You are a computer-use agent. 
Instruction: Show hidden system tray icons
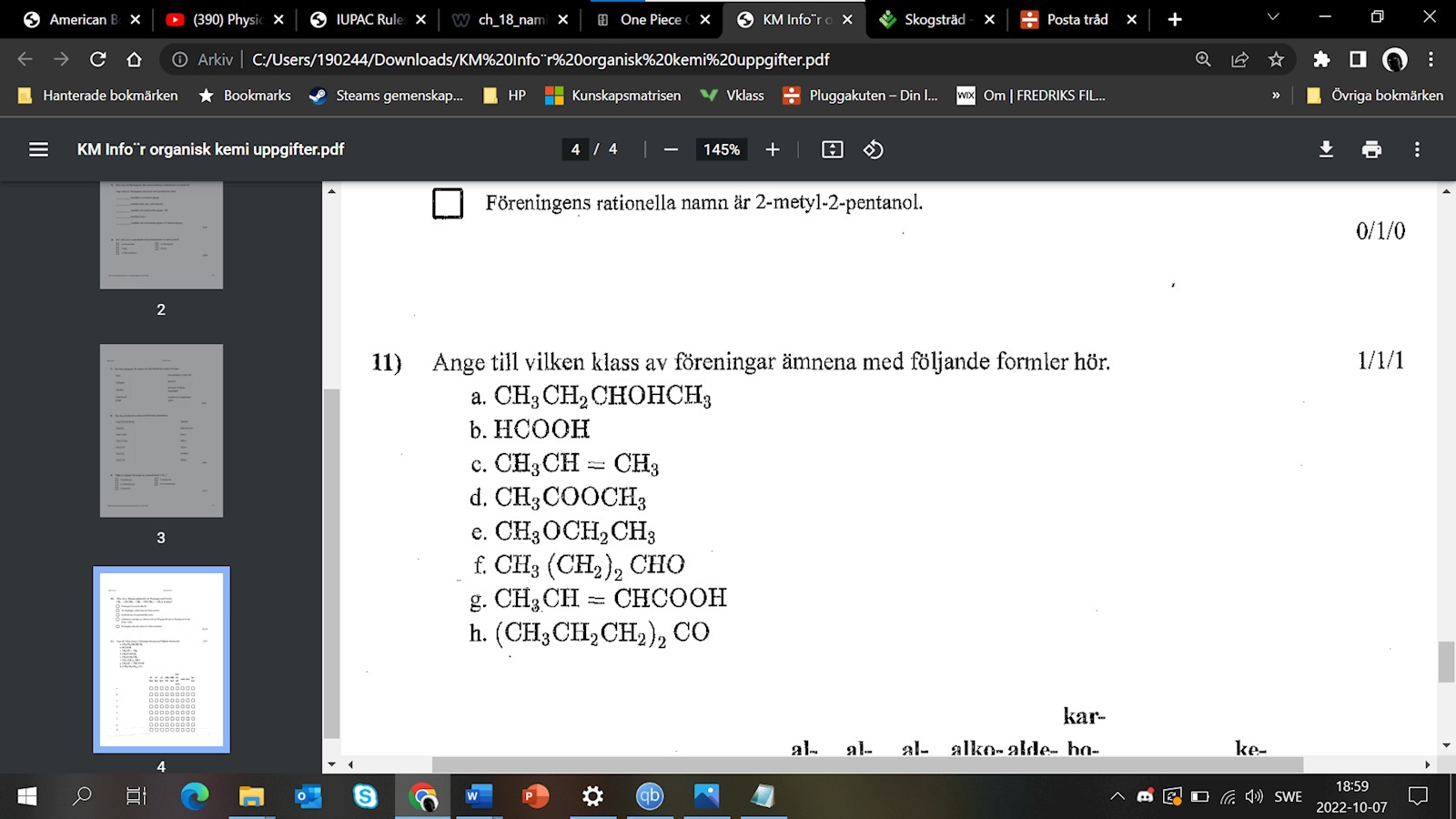click(1117, 796)
